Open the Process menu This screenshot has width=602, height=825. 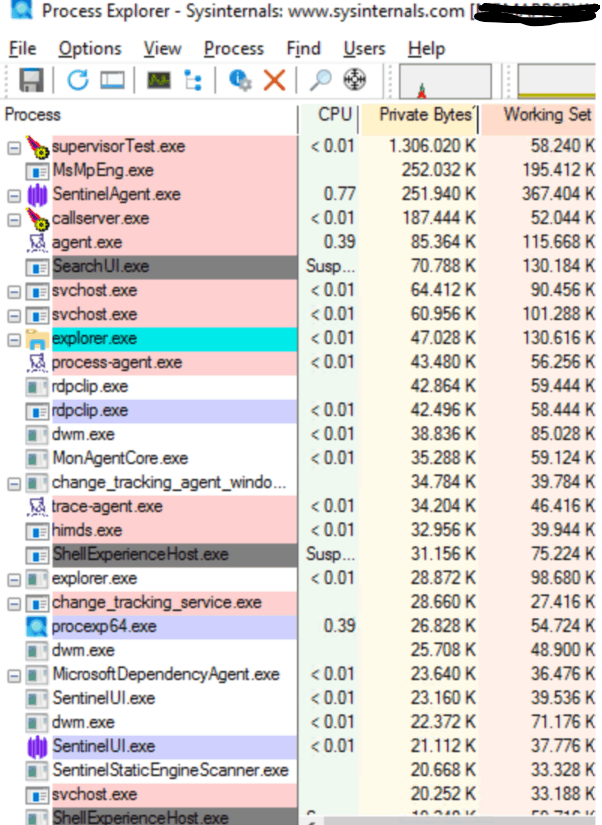(234, 49)
